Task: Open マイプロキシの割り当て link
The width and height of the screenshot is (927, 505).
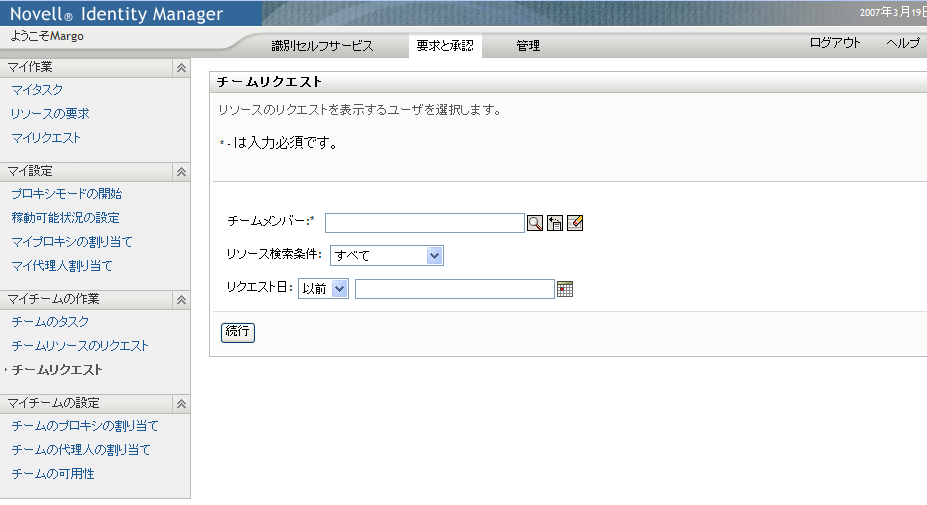Action: pyautogui.click(x=72, y=242)
